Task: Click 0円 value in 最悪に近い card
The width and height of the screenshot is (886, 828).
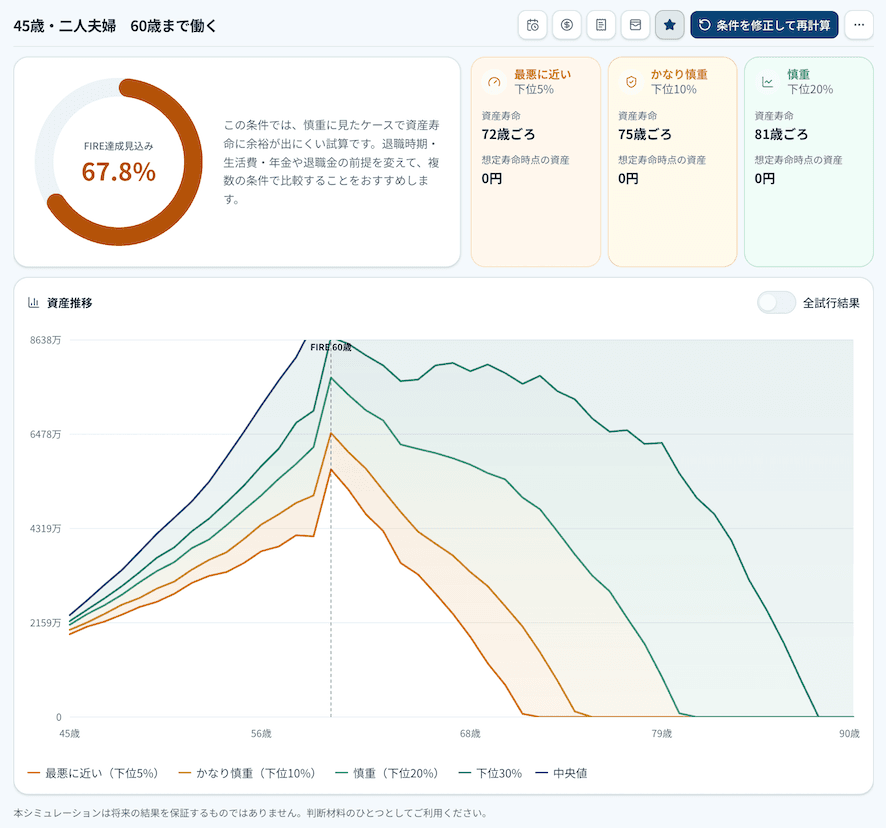Action: pyautogui.click(x=492, y=179)
